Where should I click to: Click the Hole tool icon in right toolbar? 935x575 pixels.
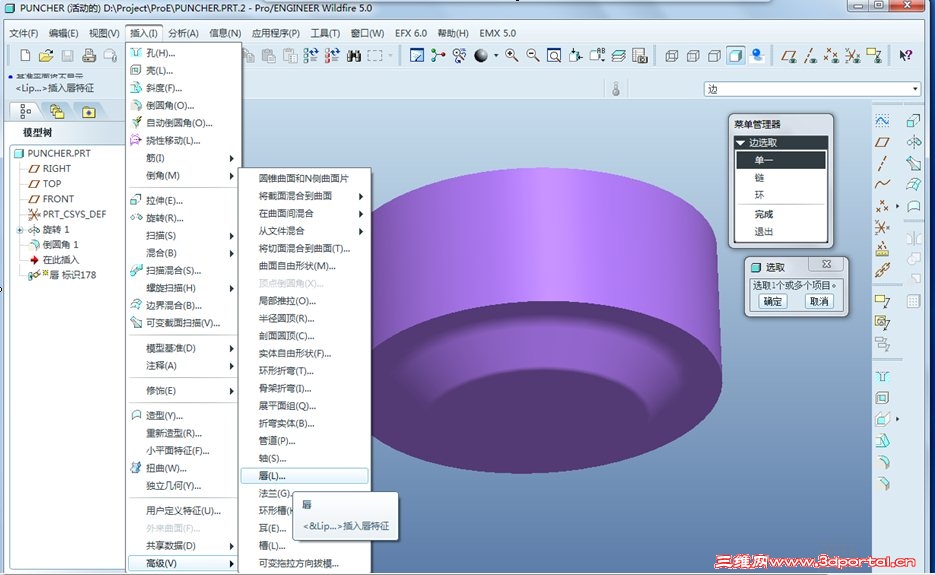click(x=882, y=376)
